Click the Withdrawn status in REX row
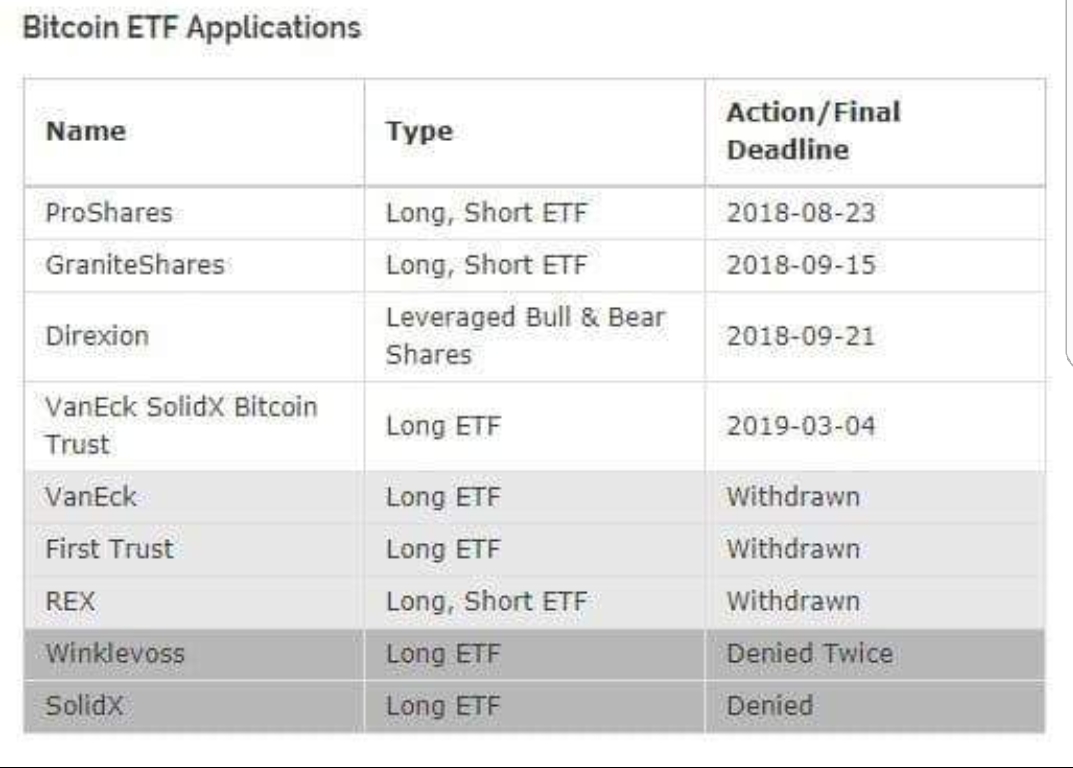 pos(792,602)
